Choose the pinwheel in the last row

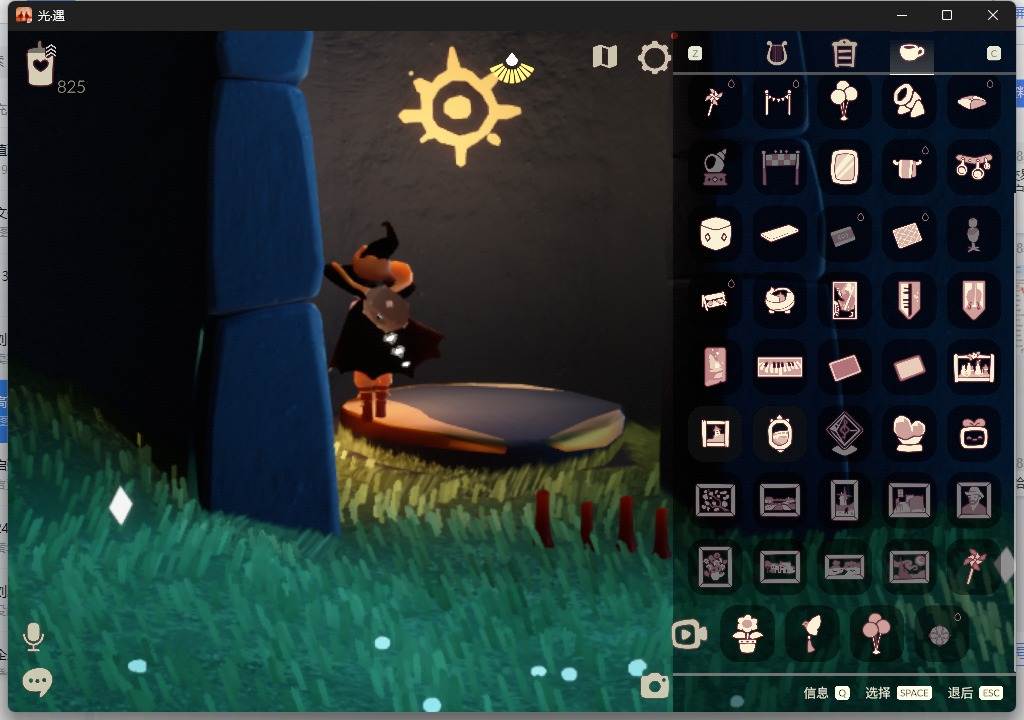click(x=972, y=566)
